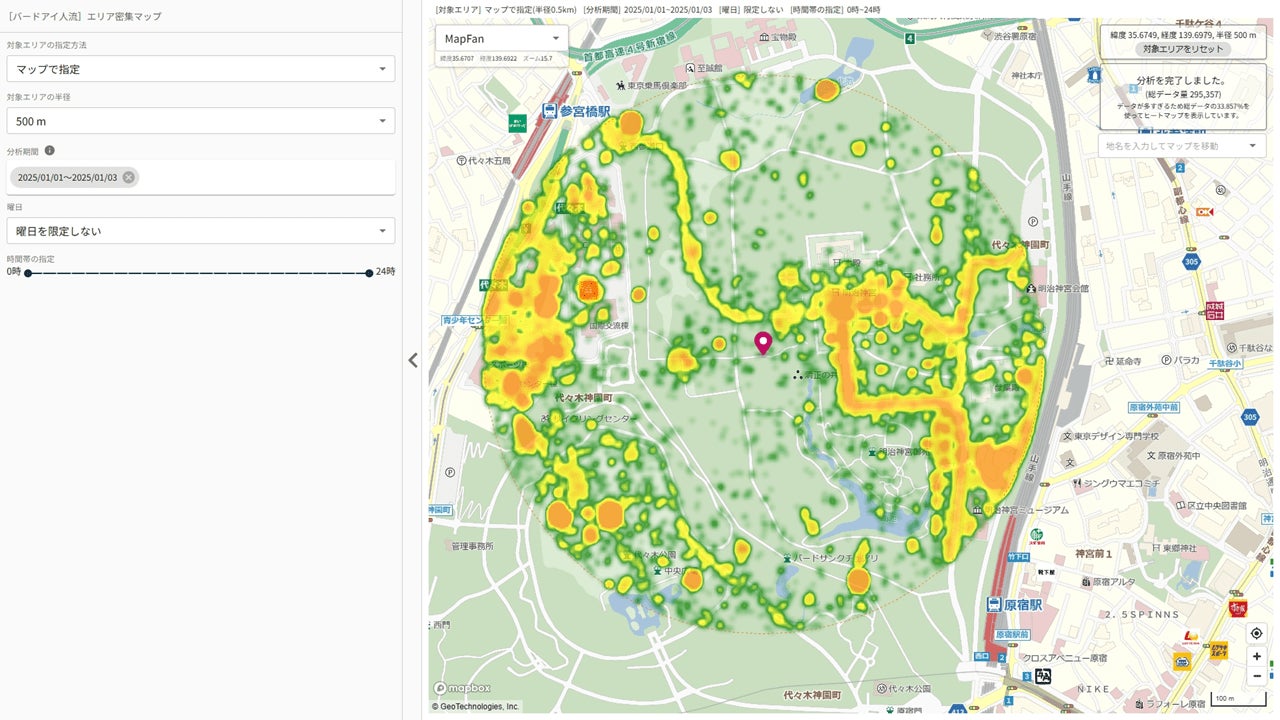Click the 原宿駅 train station icon
This screenshot has height=720, width=1280.
tap(993, 605)
